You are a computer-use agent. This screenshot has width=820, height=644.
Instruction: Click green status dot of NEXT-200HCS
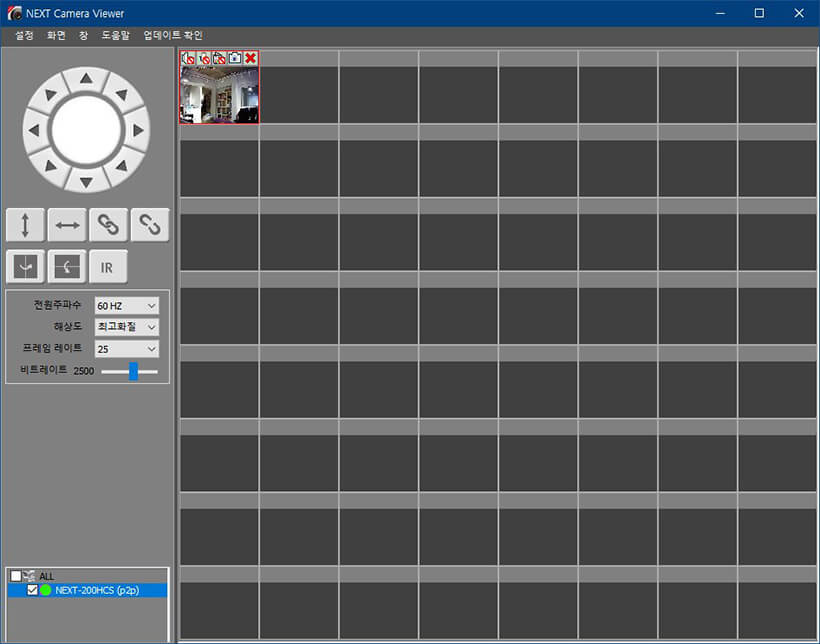[x=45, y=590]
